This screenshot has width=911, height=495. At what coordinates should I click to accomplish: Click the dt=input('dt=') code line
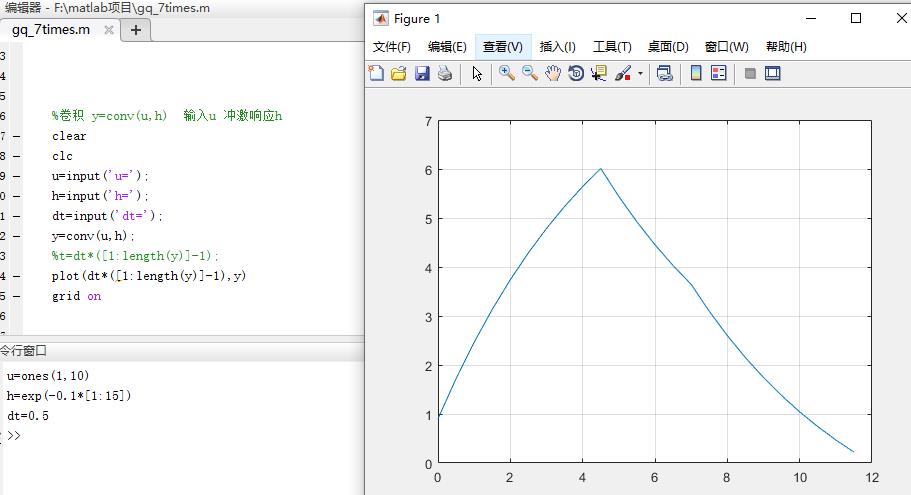pos(107,216)
